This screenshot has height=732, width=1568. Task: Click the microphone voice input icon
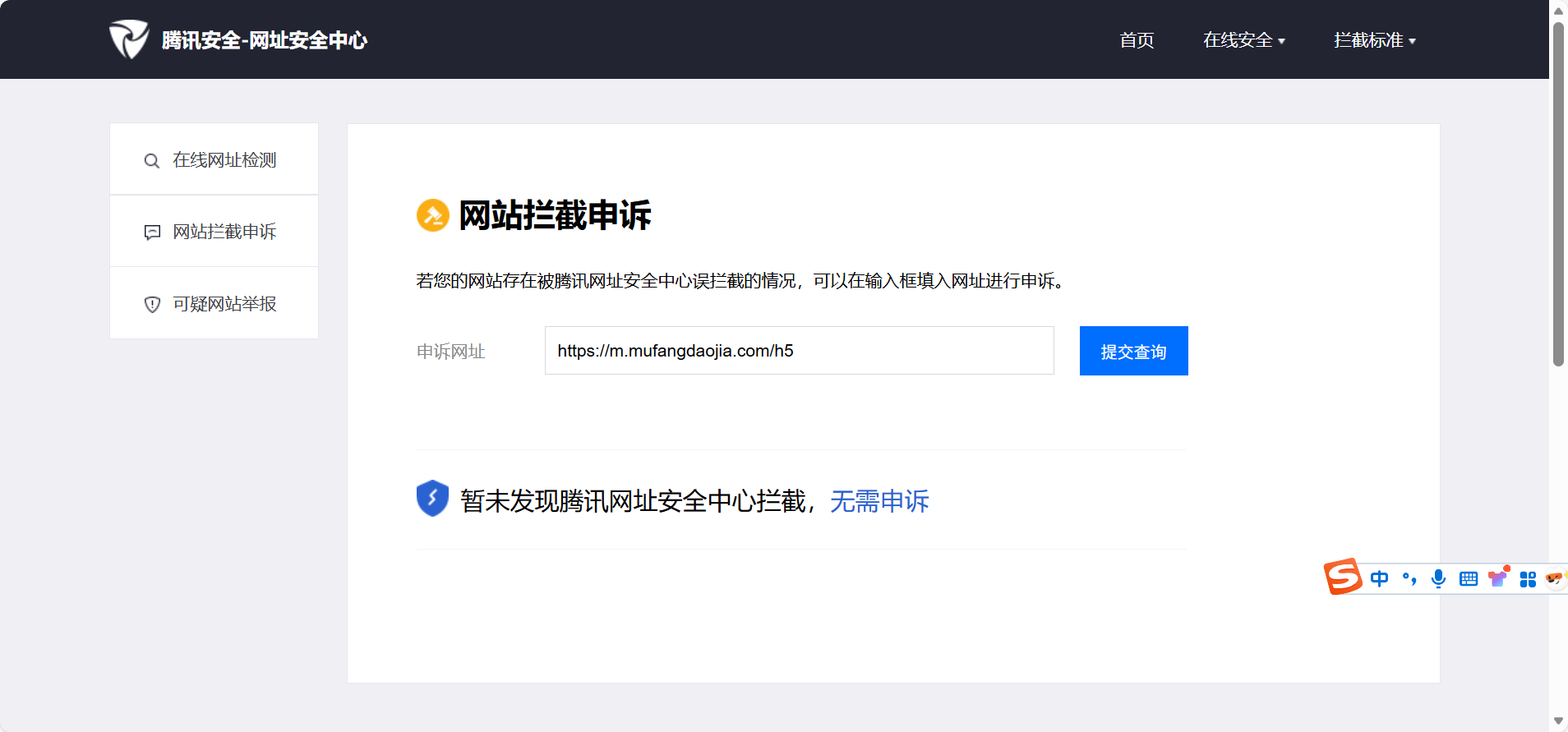click(x=1438, y=578)
